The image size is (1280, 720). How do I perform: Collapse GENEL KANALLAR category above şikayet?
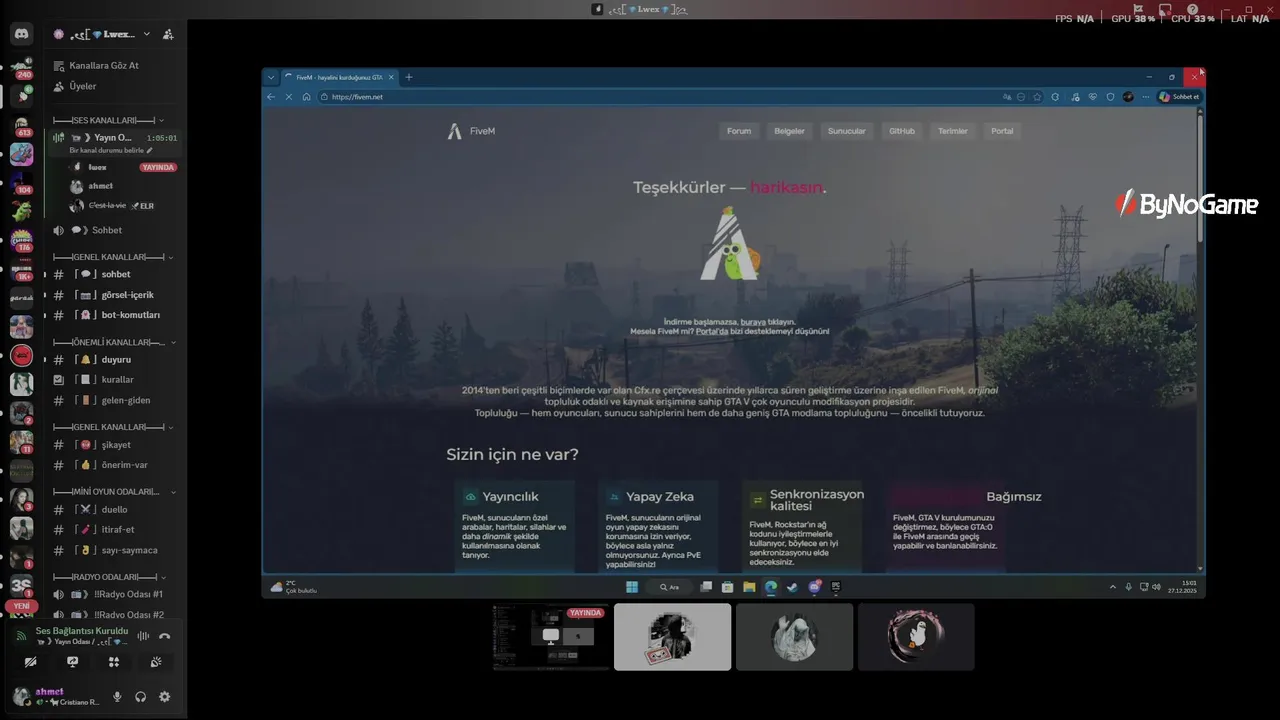click(x=113, y=427)
